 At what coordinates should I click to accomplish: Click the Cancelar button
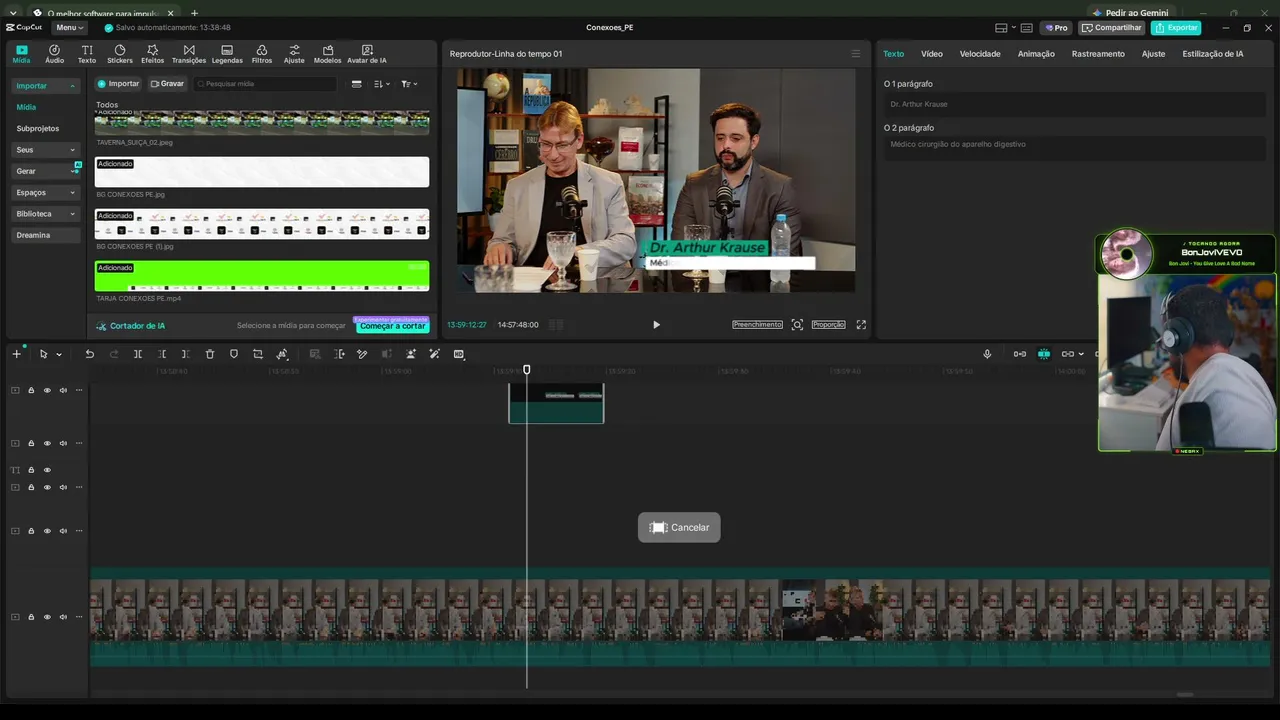pyautogui.click(x=679, y=528)
